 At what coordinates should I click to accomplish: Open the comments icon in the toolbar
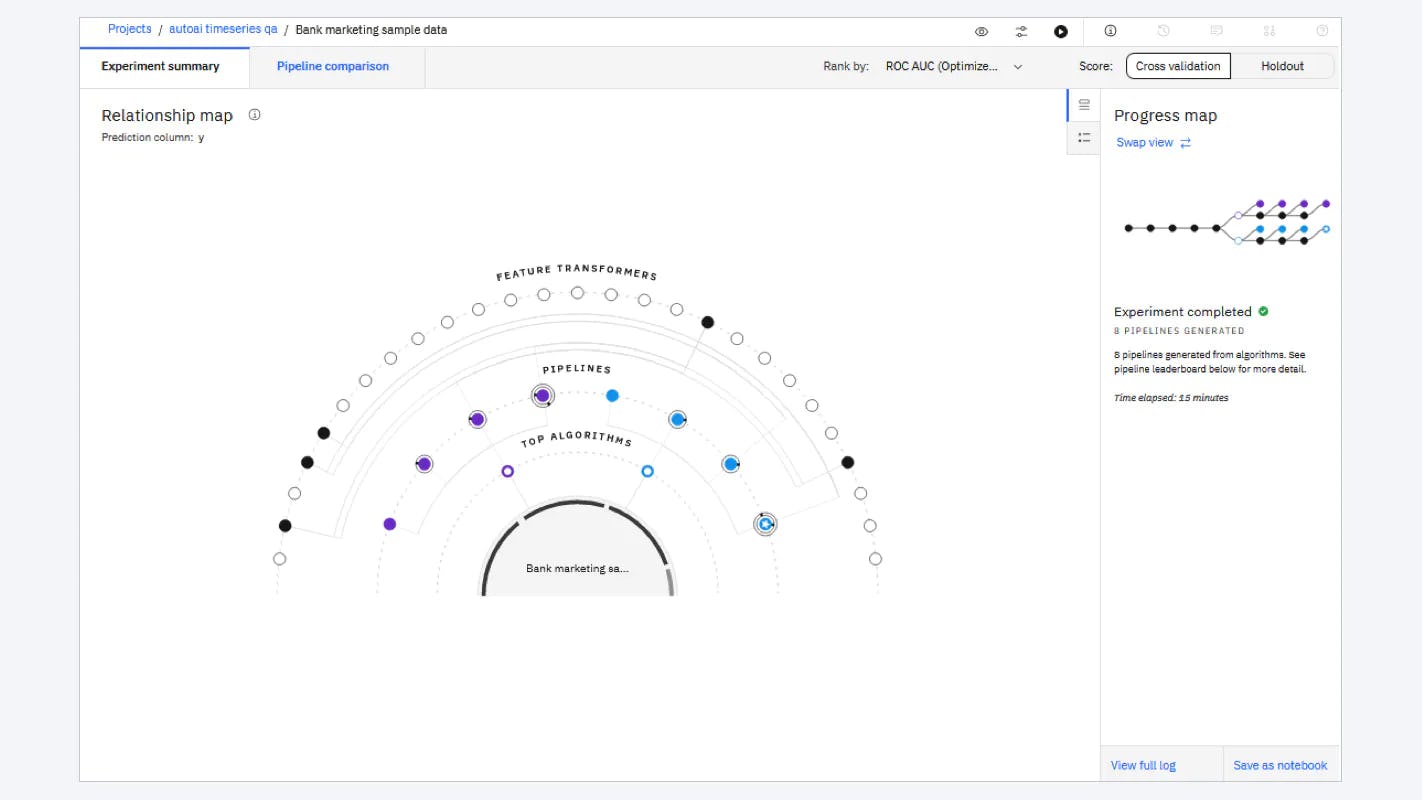1216,31
